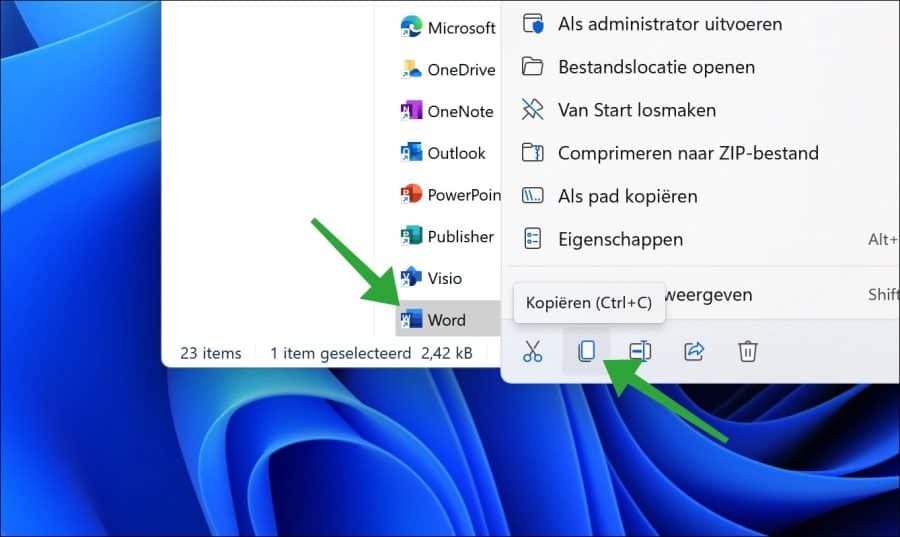Screen dimensions: 900x537
Task: Click the Rename icon
Action: tap(640, 351)
